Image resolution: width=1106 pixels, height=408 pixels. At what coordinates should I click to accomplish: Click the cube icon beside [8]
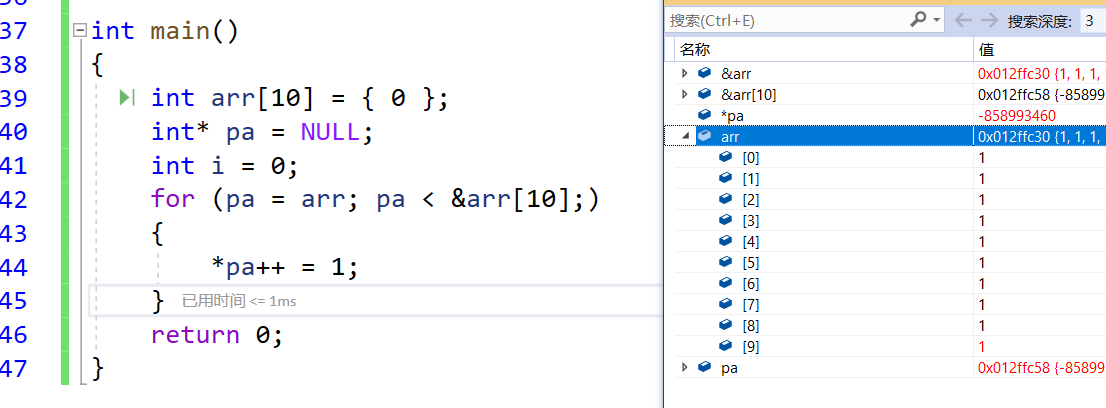coord(726,325)
